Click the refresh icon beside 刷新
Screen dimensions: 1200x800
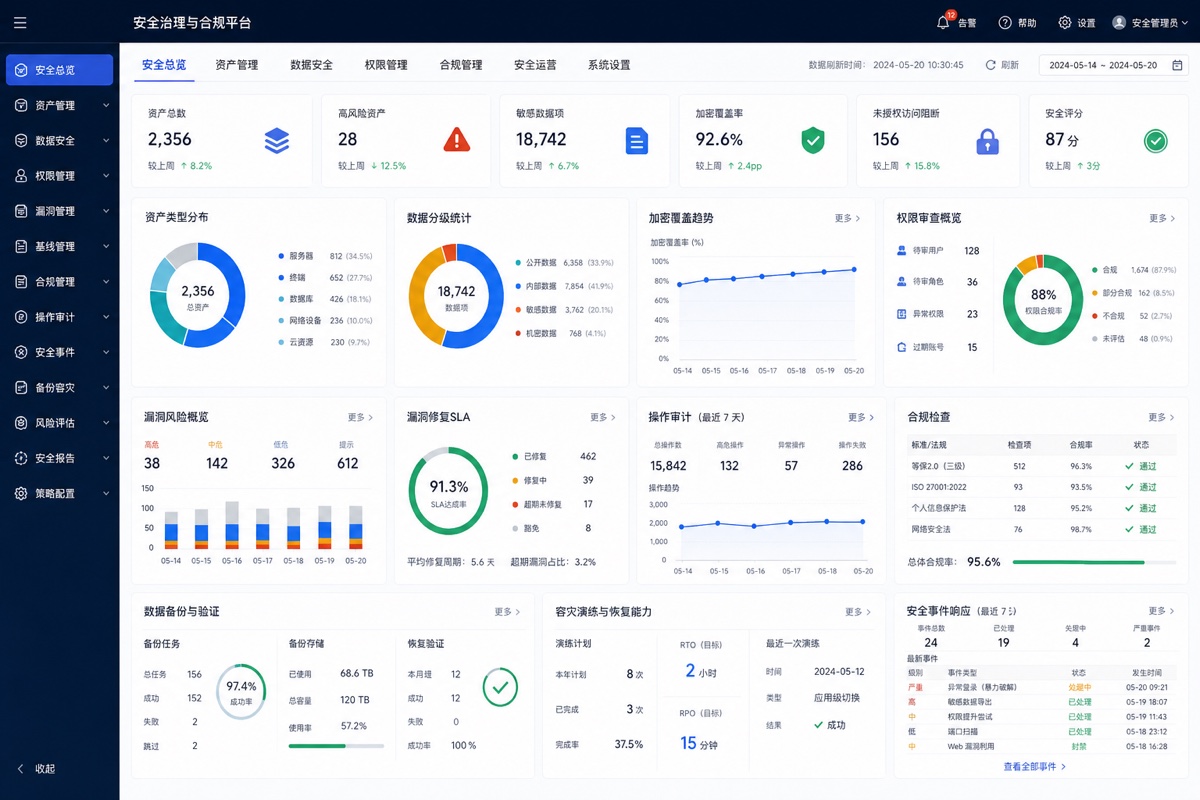click(991, 65)
